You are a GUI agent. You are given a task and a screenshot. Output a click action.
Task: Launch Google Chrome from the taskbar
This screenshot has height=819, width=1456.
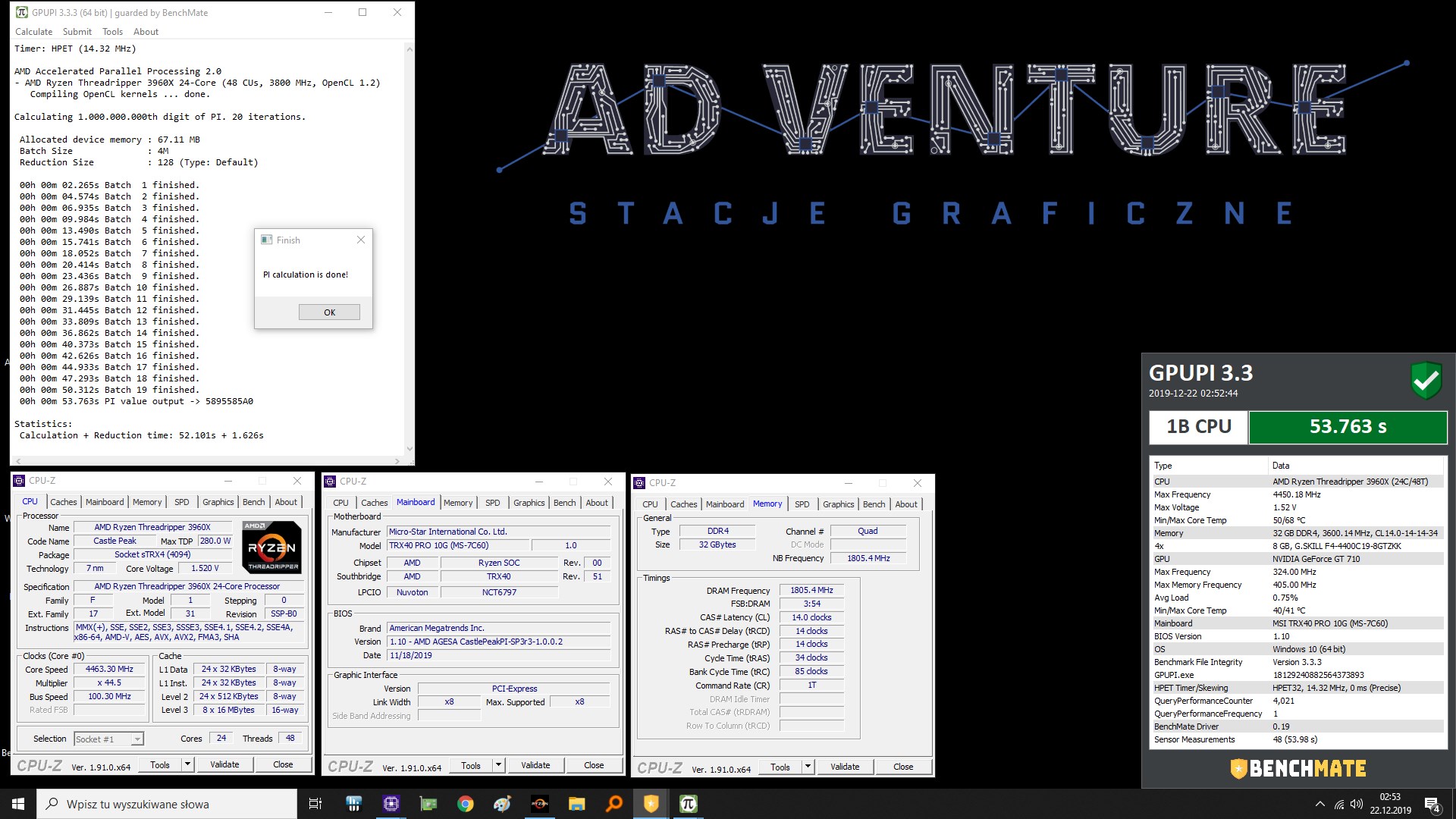466,804
